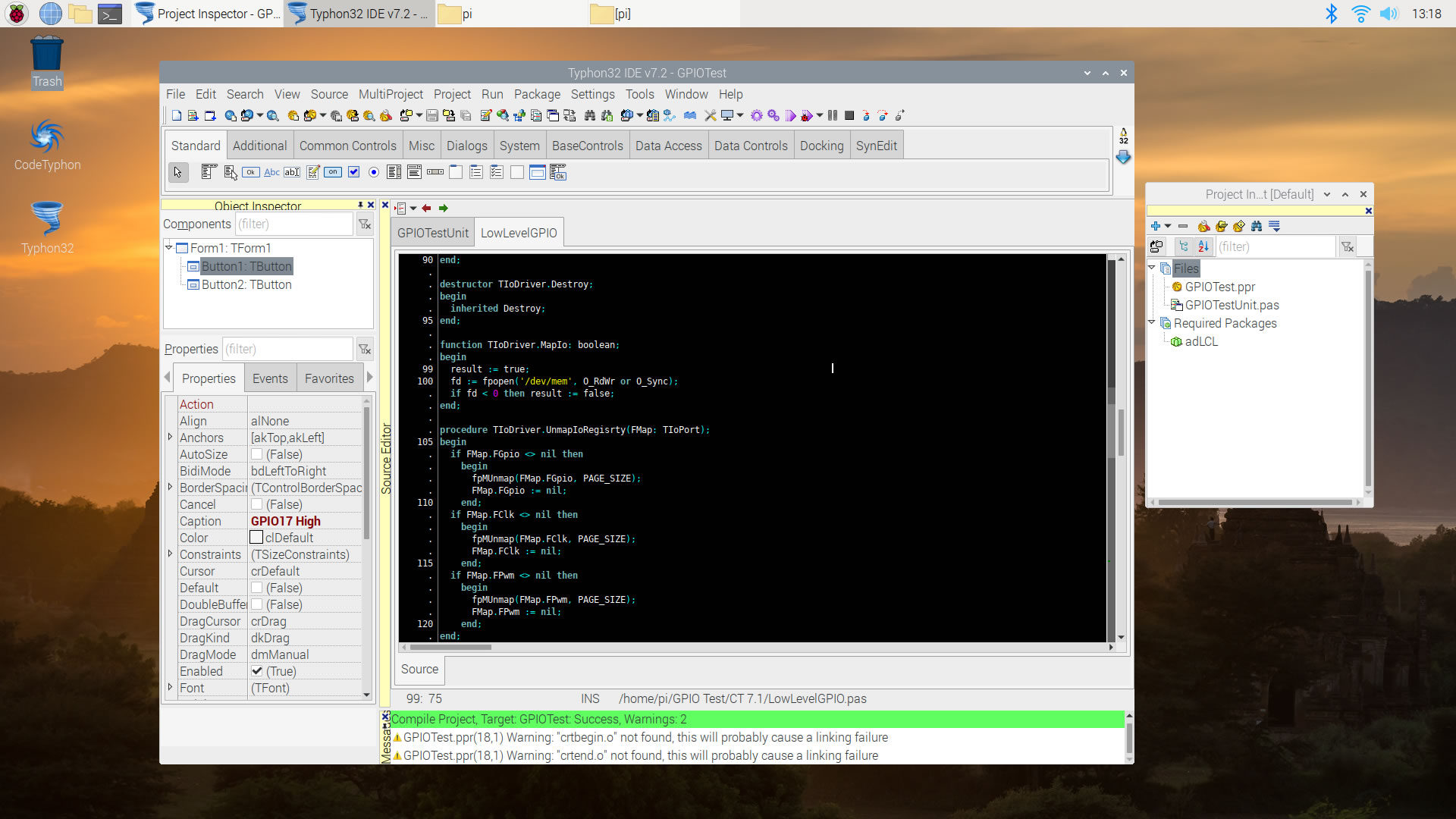Open Raspberry Pi menu in taskbar

(x=16, y=14)
